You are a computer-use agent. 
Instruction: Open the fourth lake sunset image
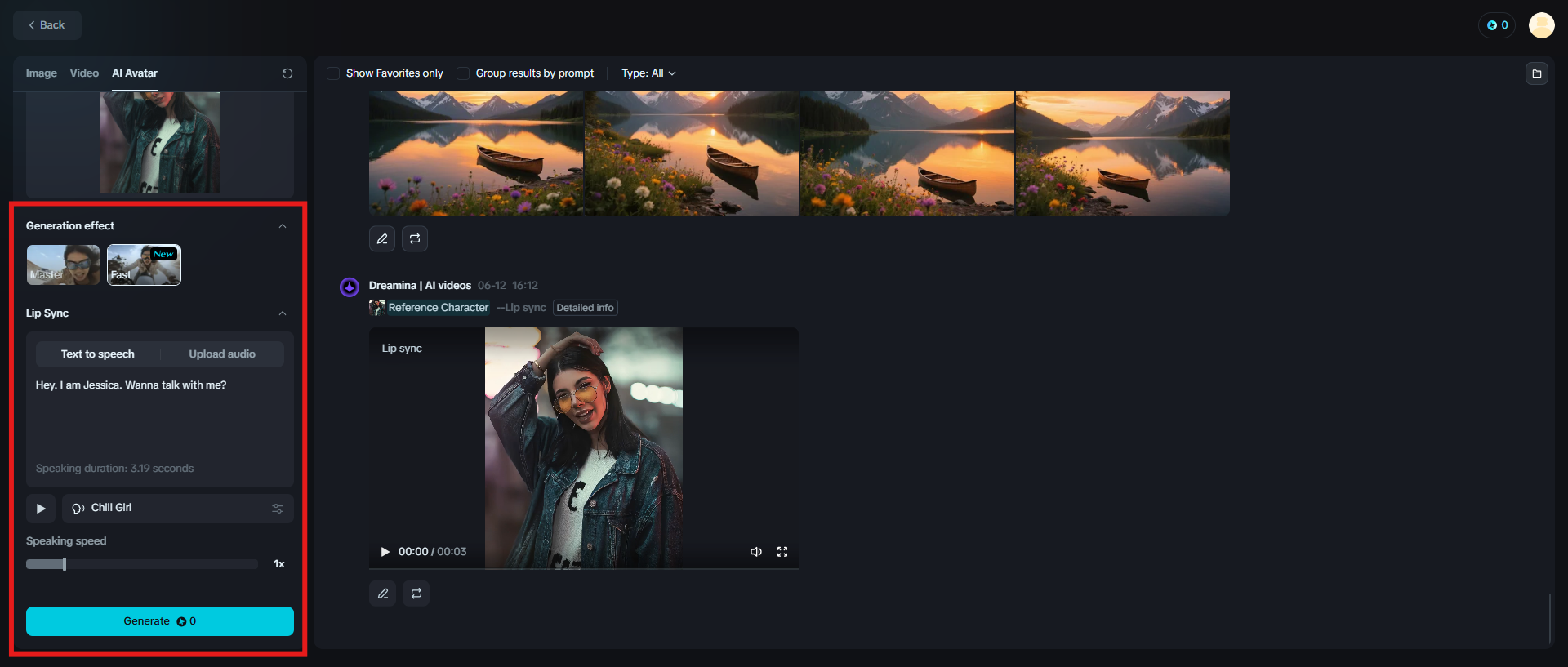[1123, 153]
